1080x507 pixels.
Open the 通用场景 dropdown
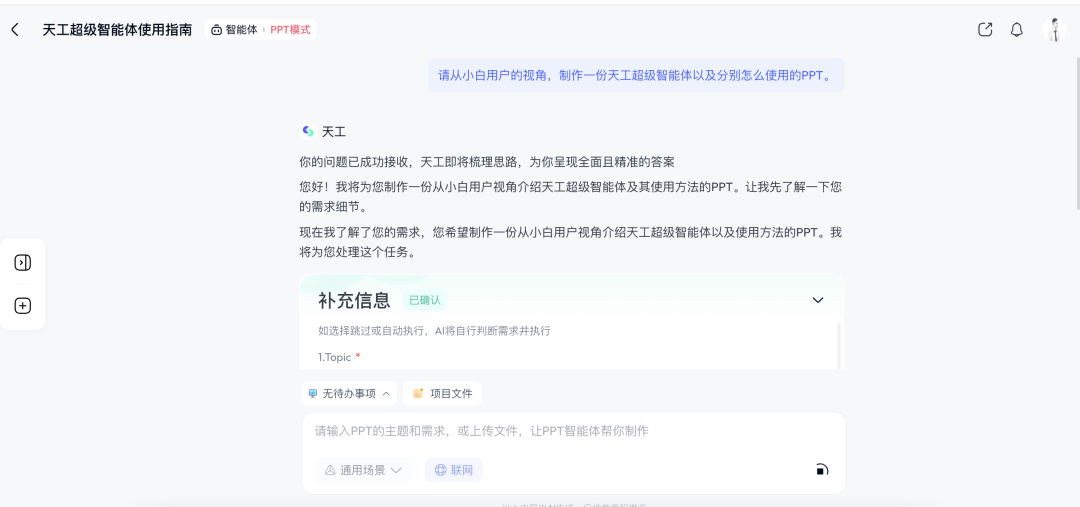tap(363, 470)
